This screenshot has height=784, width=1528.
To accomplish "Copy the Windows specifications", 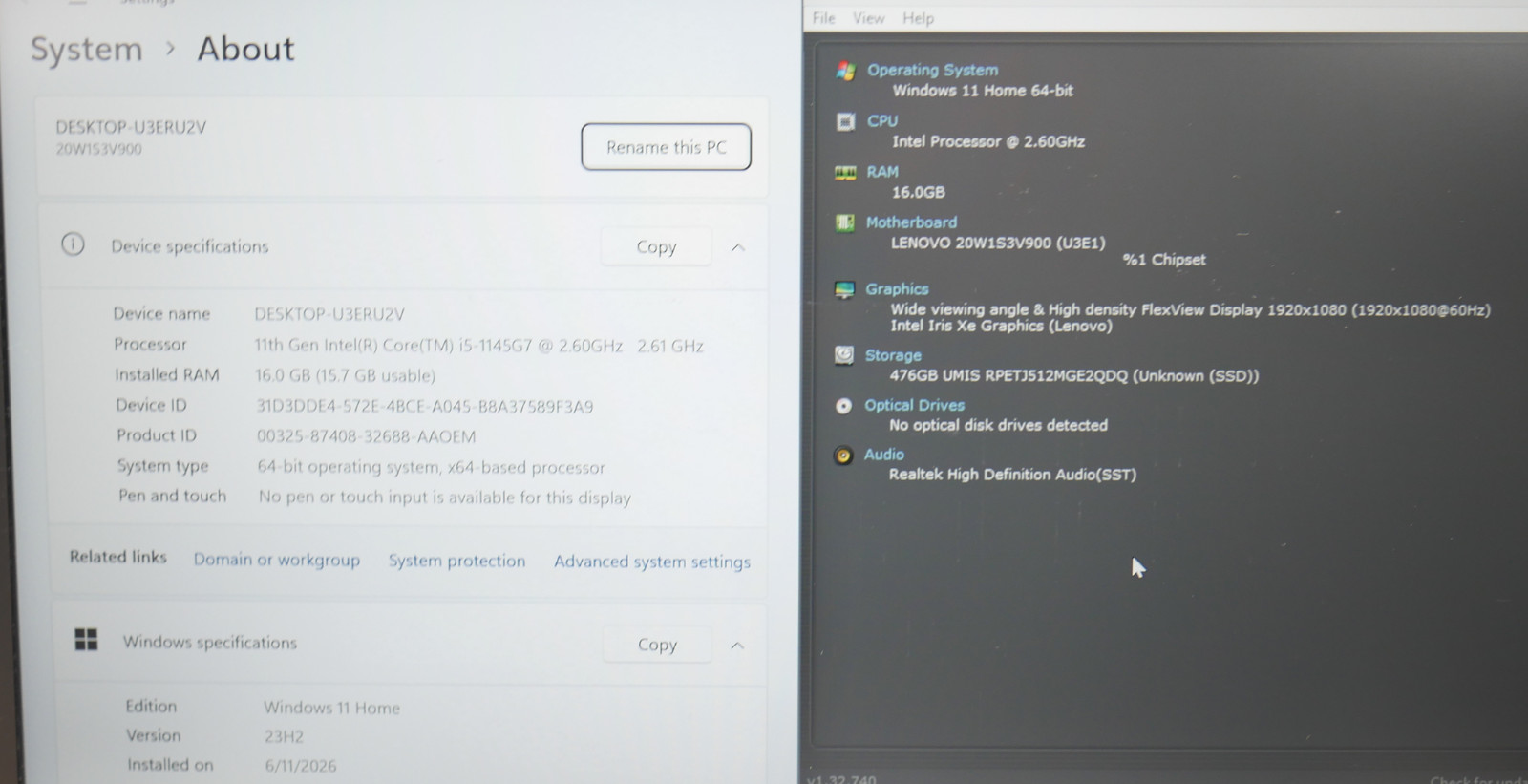I will [657, 645].
